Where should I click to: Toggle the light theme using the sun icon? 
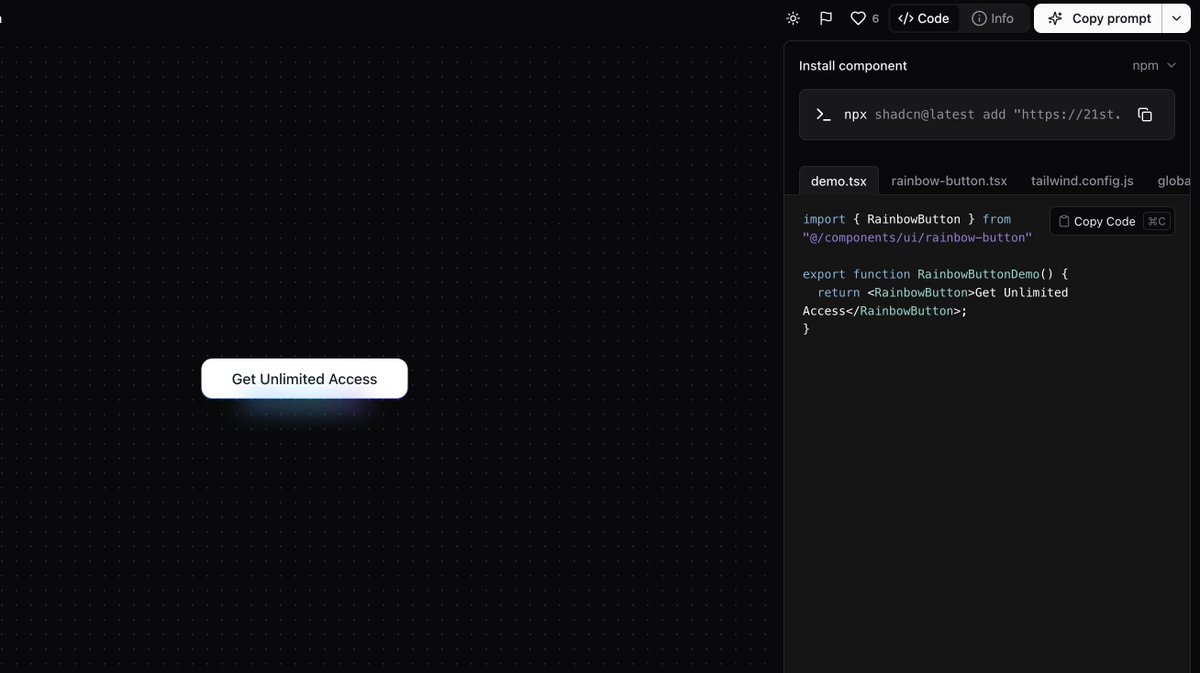(792, 17)
